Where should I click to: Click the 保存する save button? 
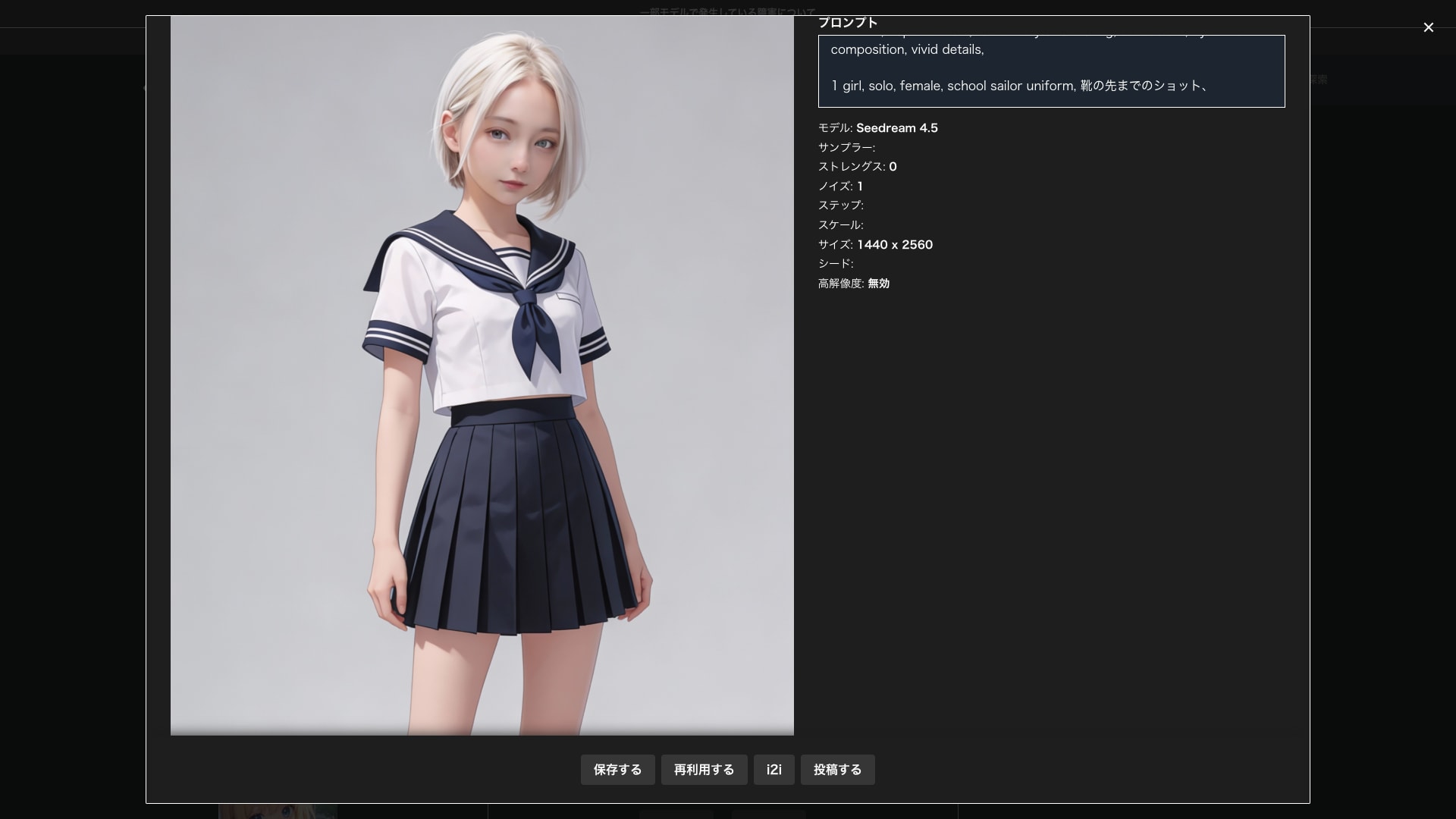pyautogui.click(x=617, y=770)
